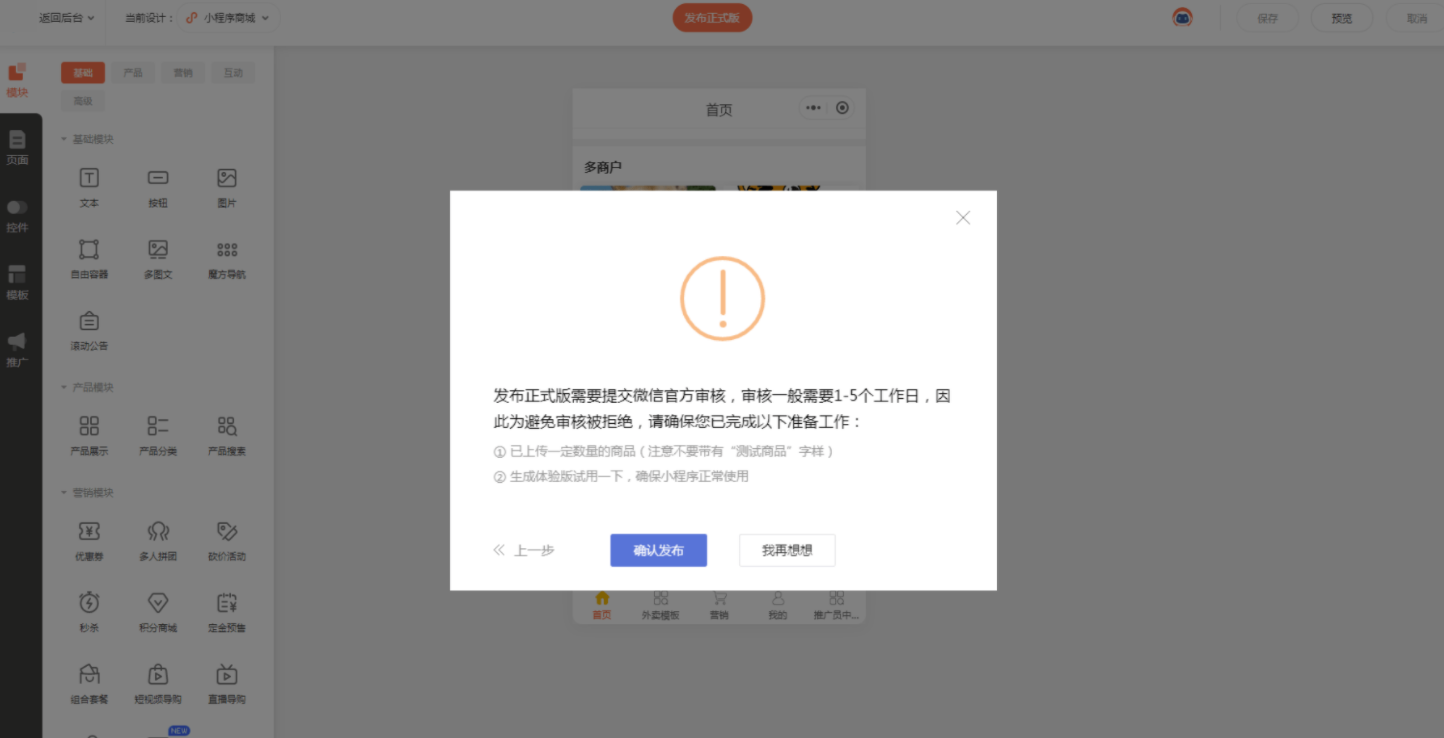Screen dimensions: 1444x738
Task: Choose the 秒杀 flash sale module
Action: click(x=89, y=612)
